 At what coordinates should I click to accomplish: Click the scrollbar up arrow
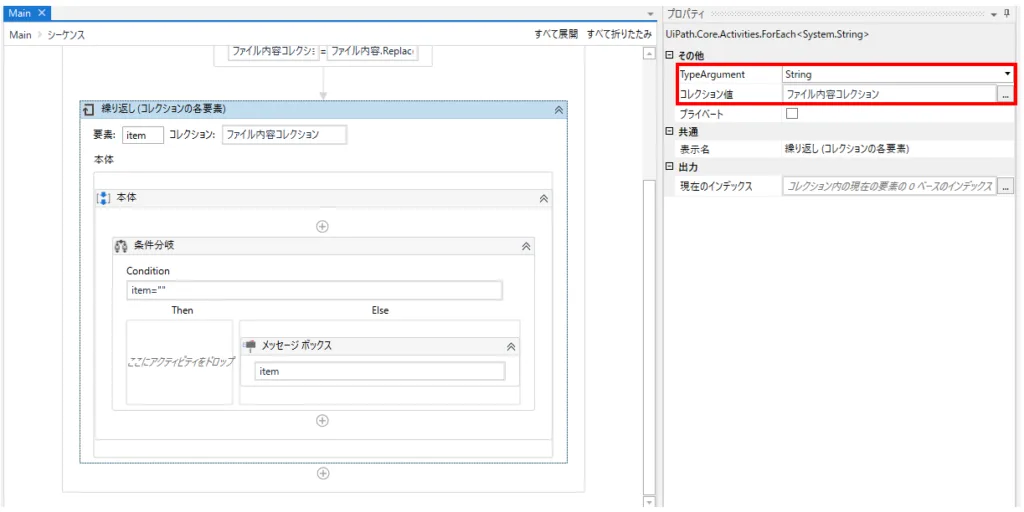[x=648, y=54]
